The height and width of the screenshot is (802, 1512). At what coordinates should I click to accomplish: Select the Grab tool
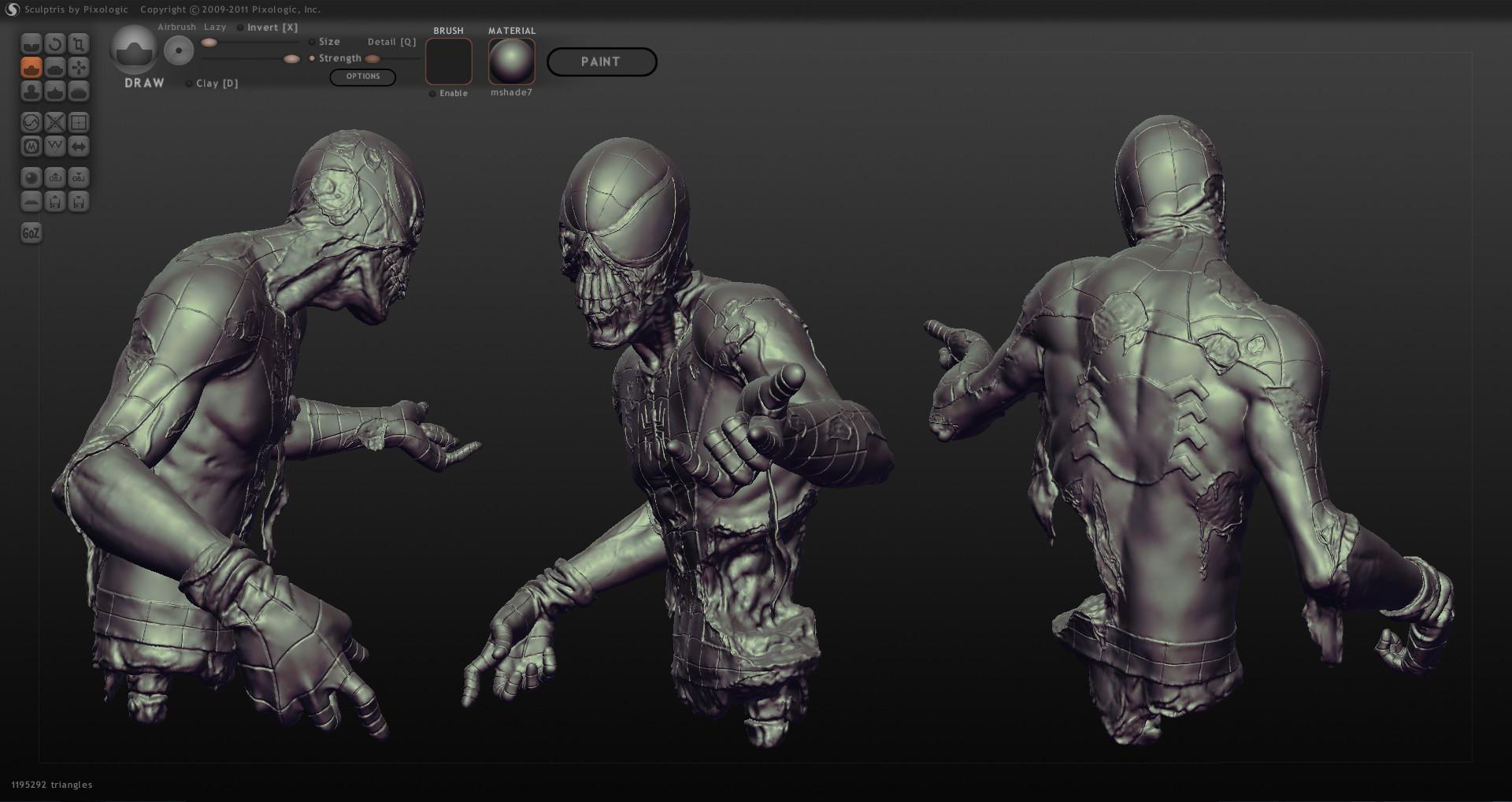point(77,67)
